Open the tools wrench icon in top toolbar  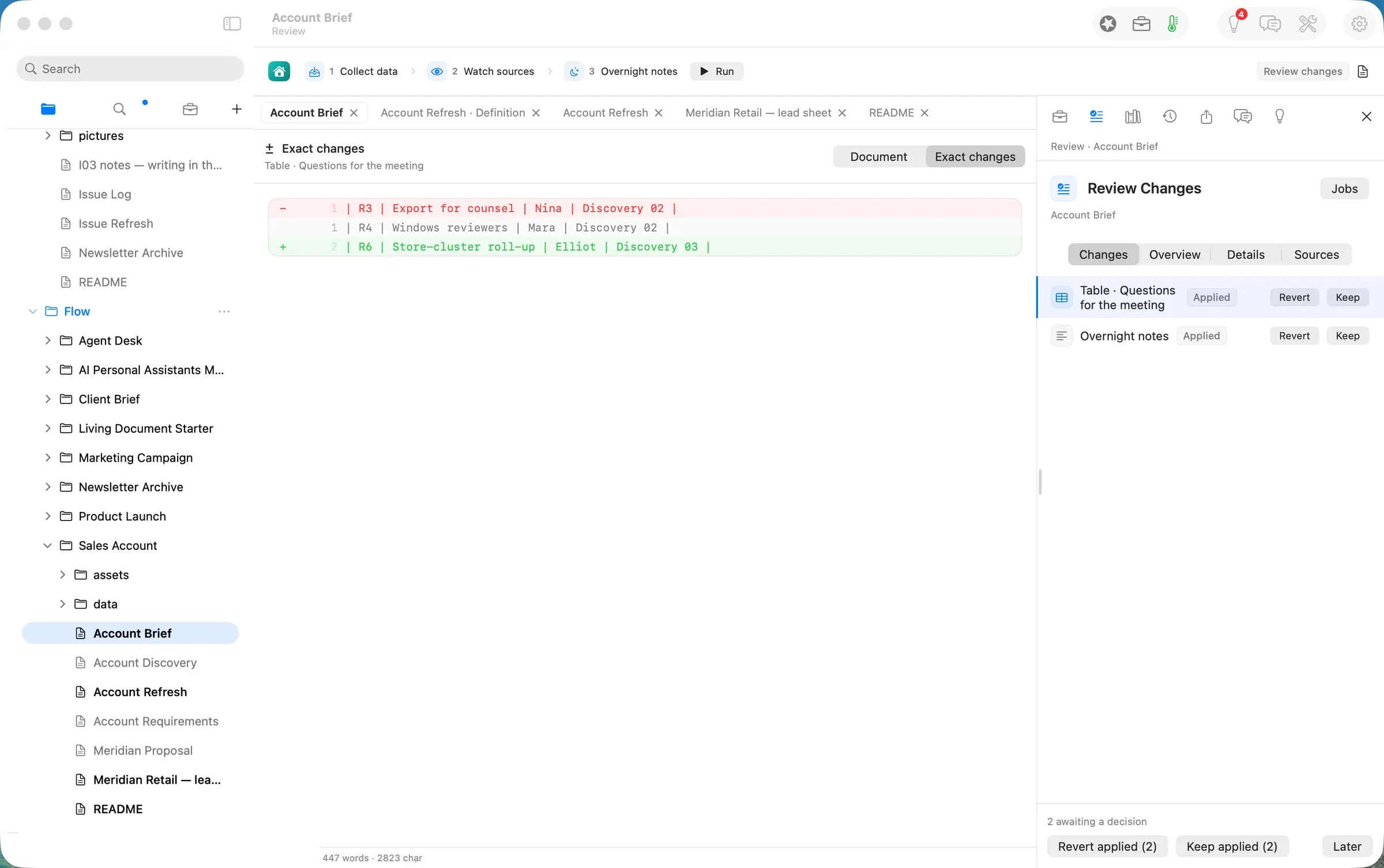(x=1307, y=24)
